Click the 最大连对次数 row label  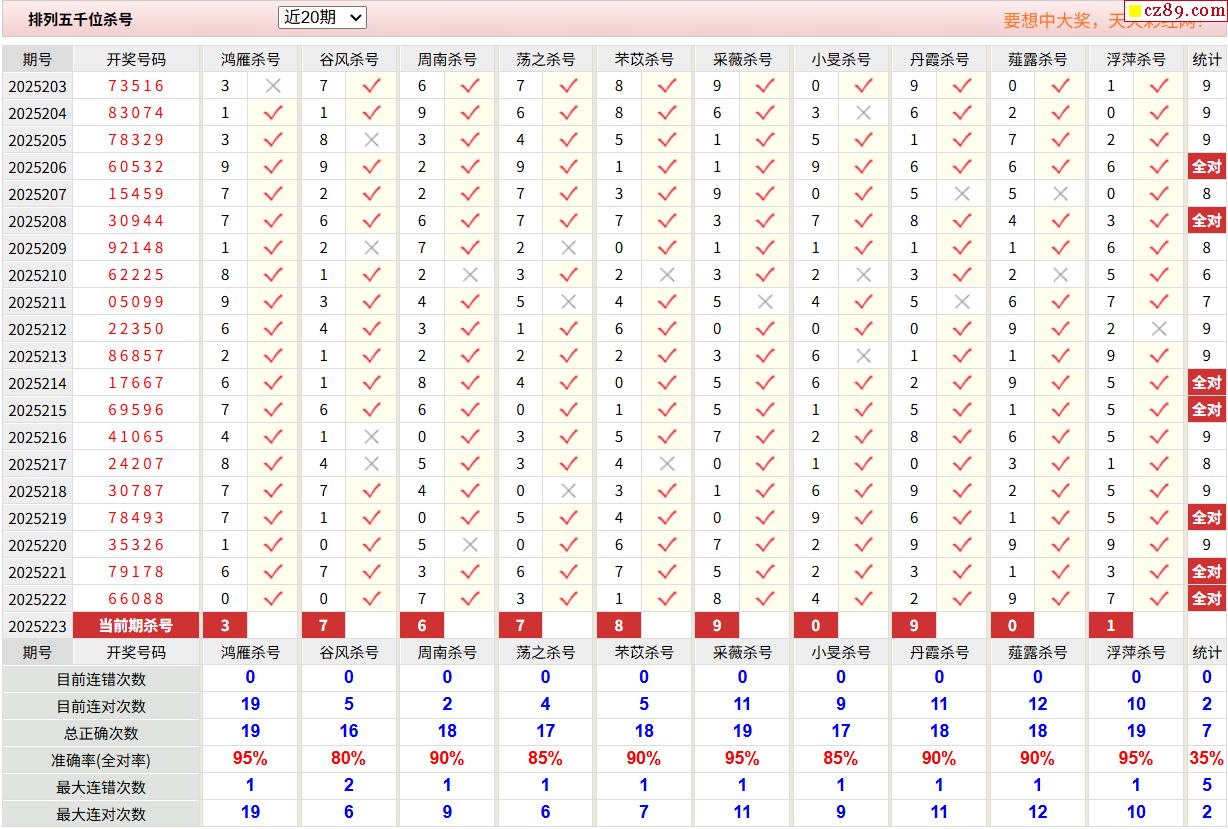101,814
